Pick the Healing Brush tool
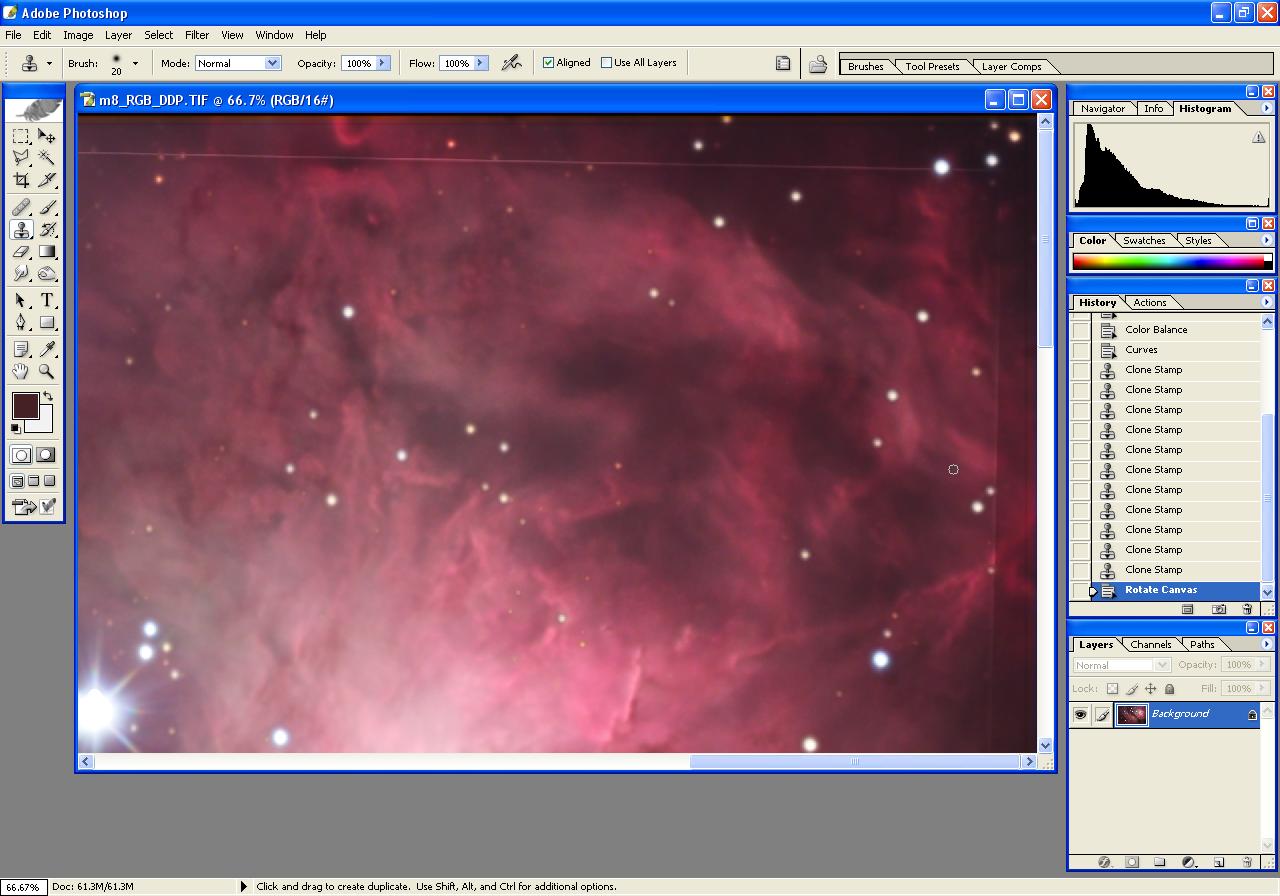The height and width of the screenshot is (896, 1280). pos(21,207)
